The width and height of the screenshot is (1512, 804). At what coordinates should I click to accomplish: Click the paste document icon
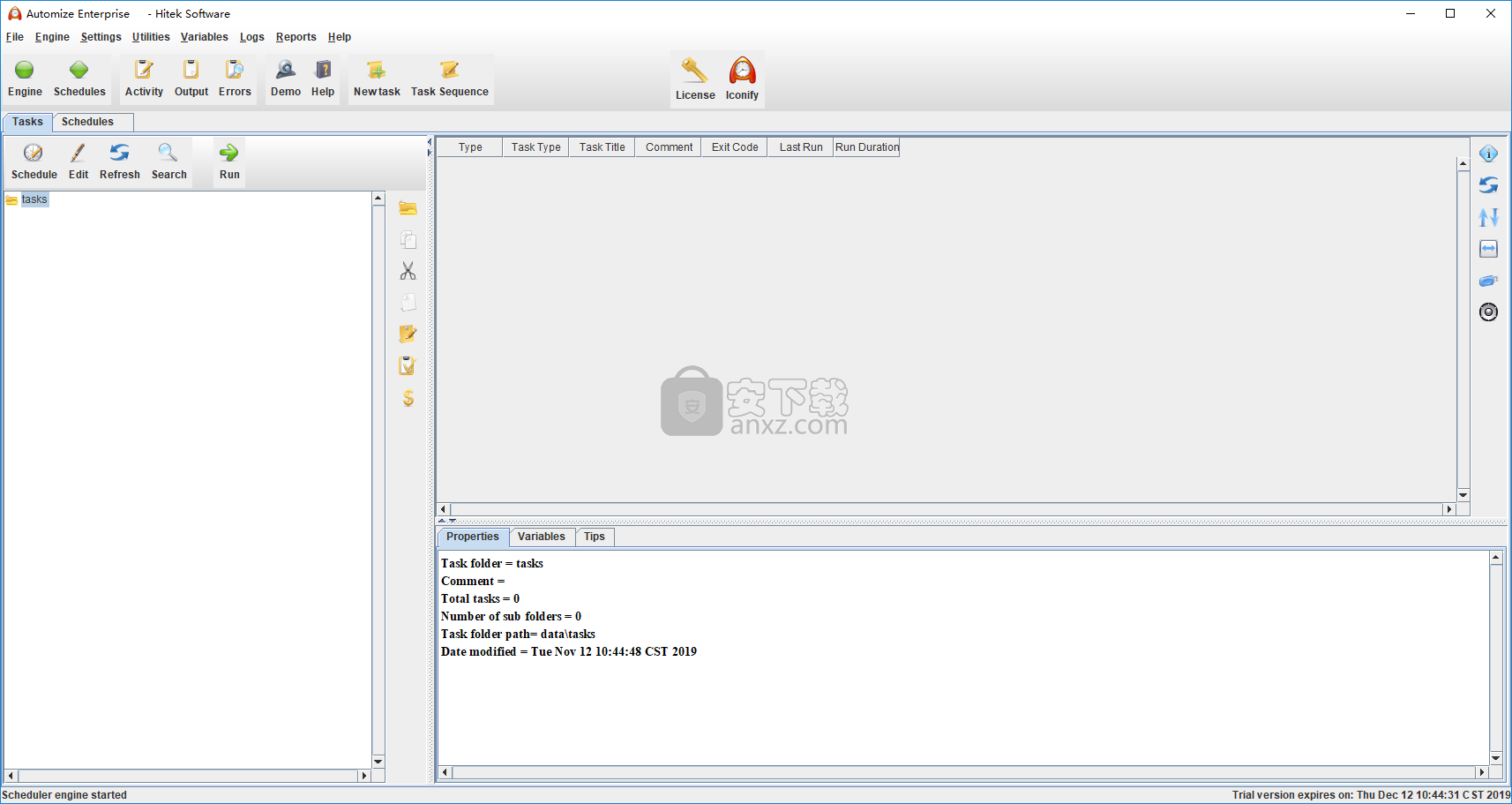[408, 303]
